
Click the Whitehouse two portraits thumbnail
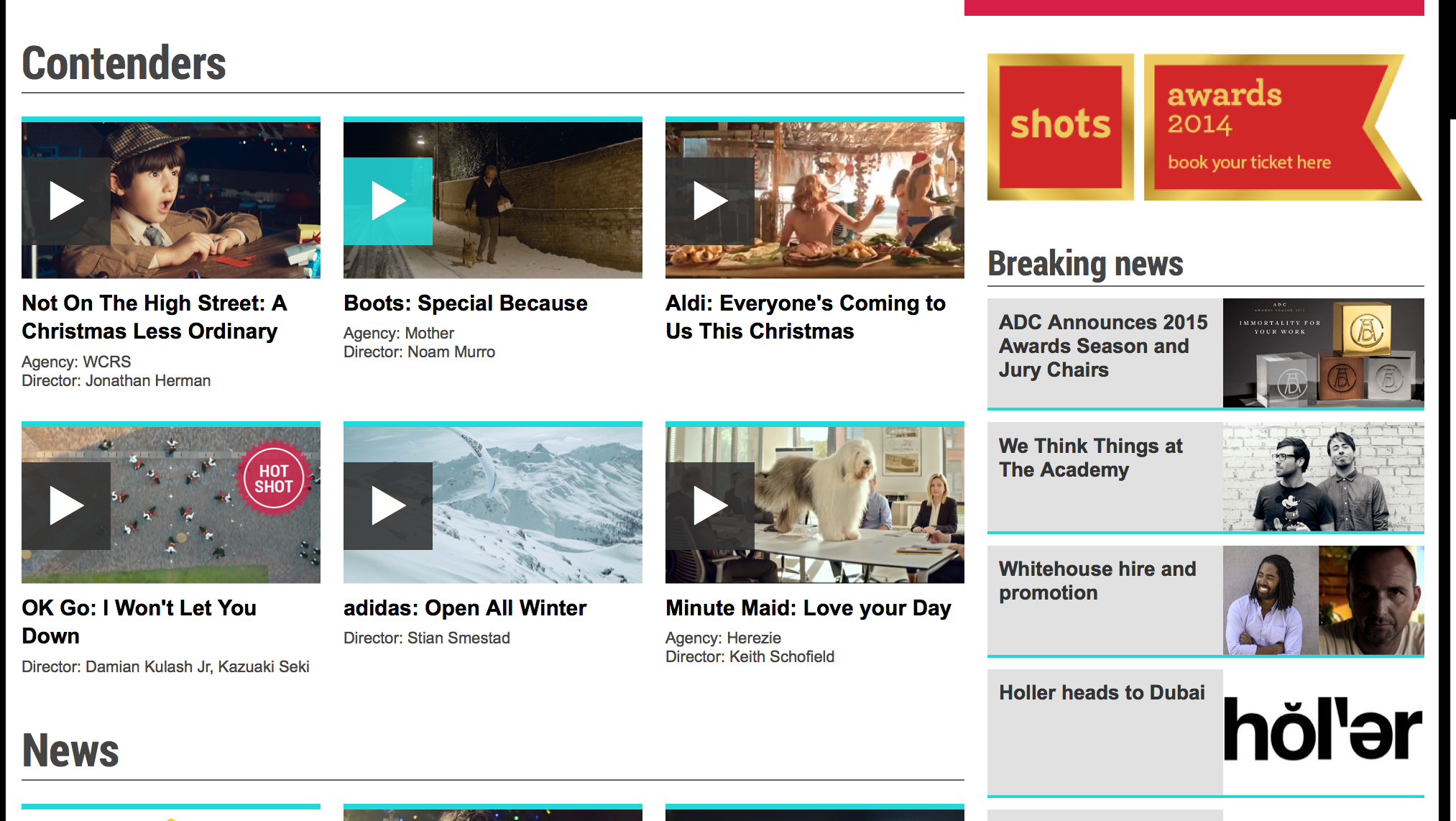coord(1322,600)
